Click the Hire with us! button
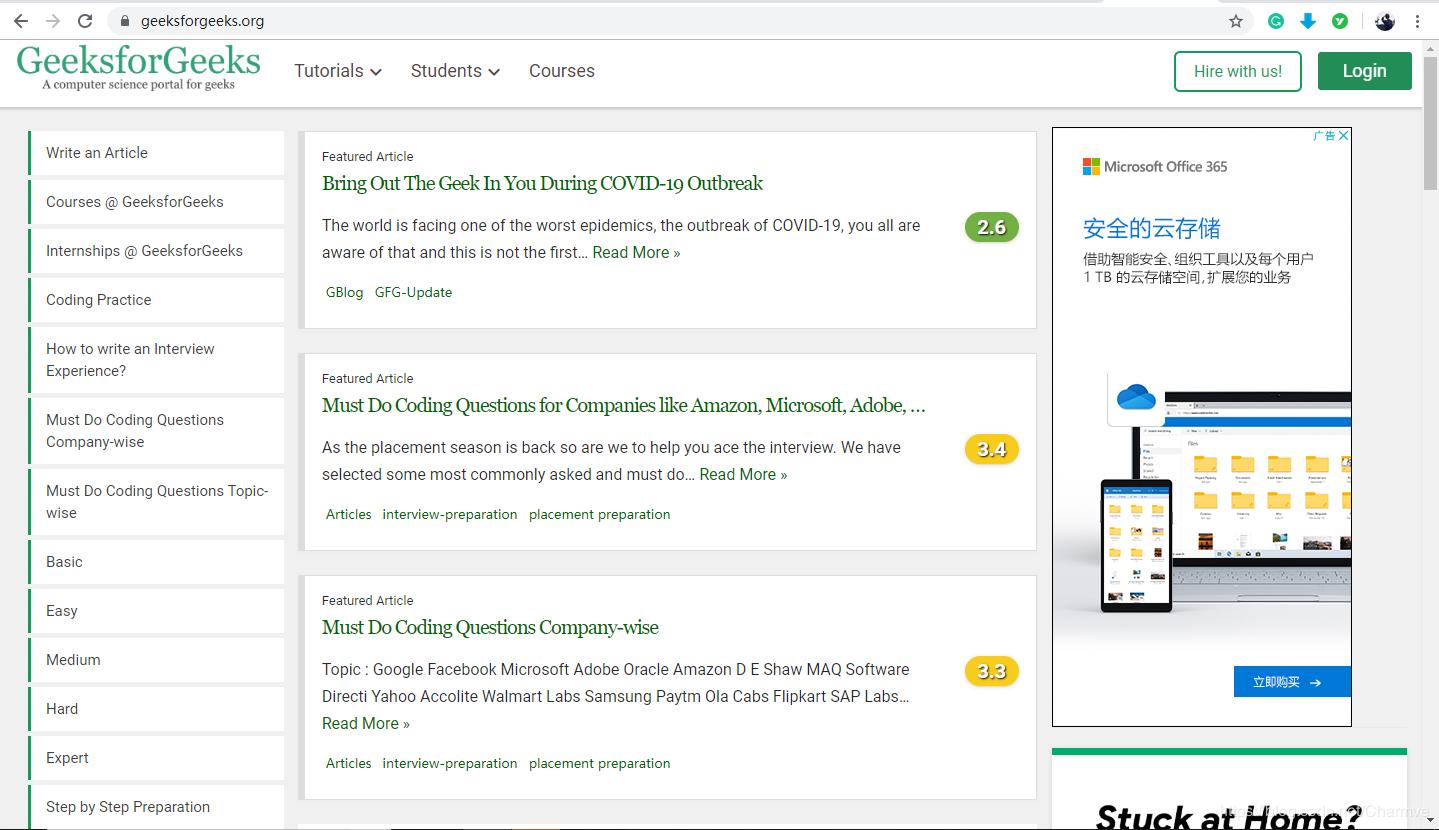The width and height of the screenshot is (1439, 830). pos(1237,71)
